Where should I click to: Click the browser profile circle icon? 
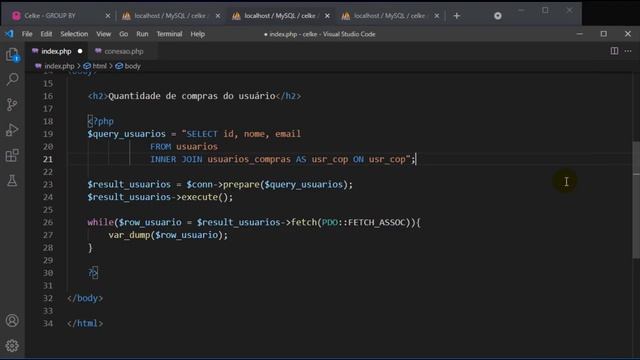pos(498,16)
